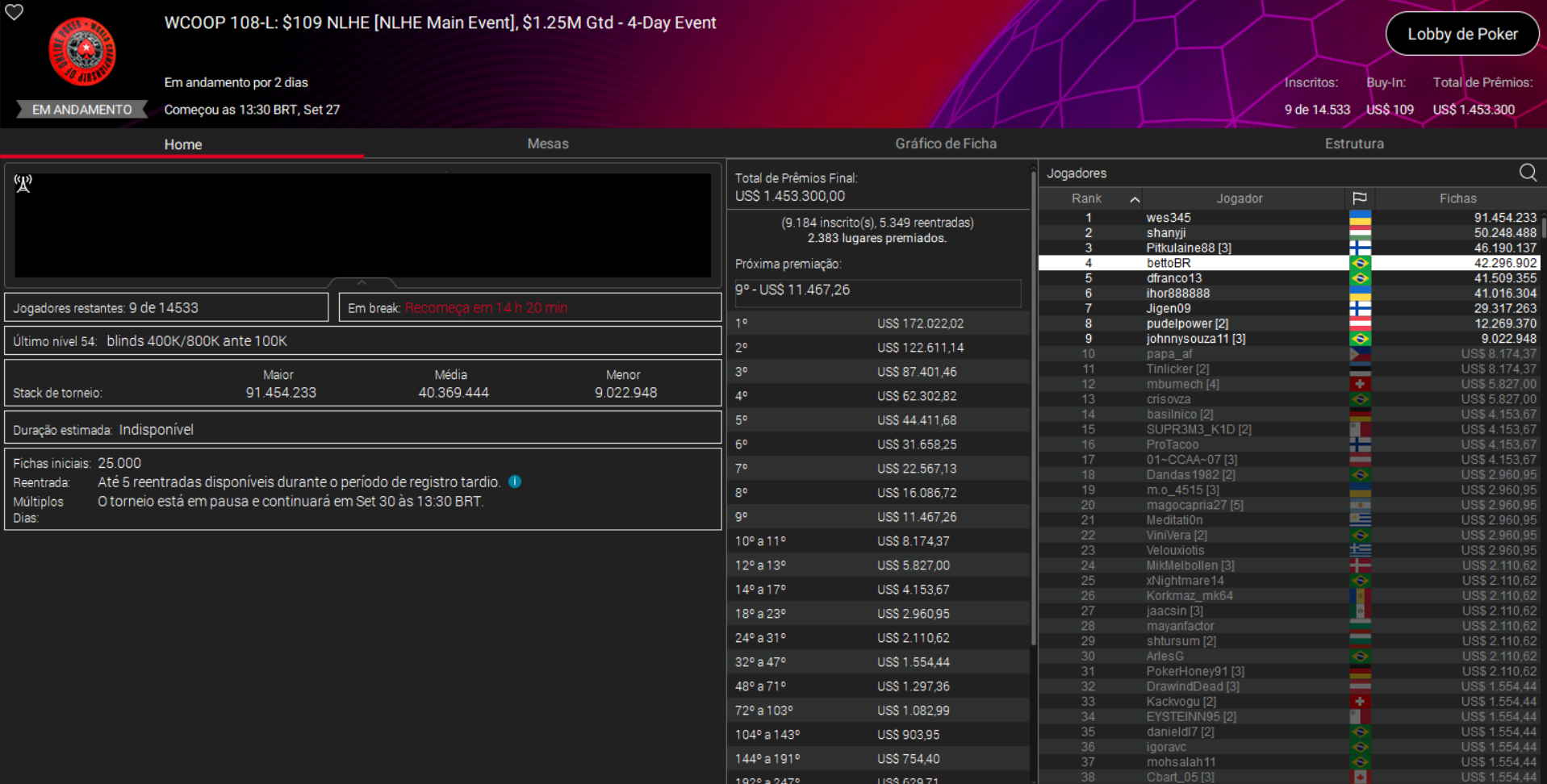Sort by the Fichas column header
Screen dimensions: 1547x784
1457,198
